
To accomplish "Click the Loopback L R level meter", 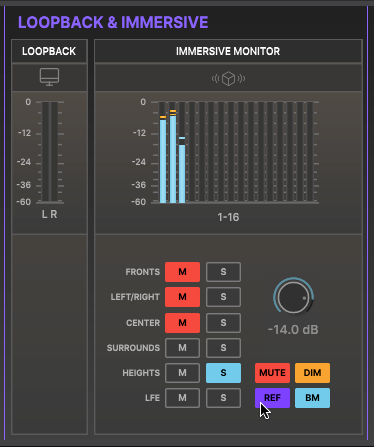I will pyautogui.click(x=50, y=152).
